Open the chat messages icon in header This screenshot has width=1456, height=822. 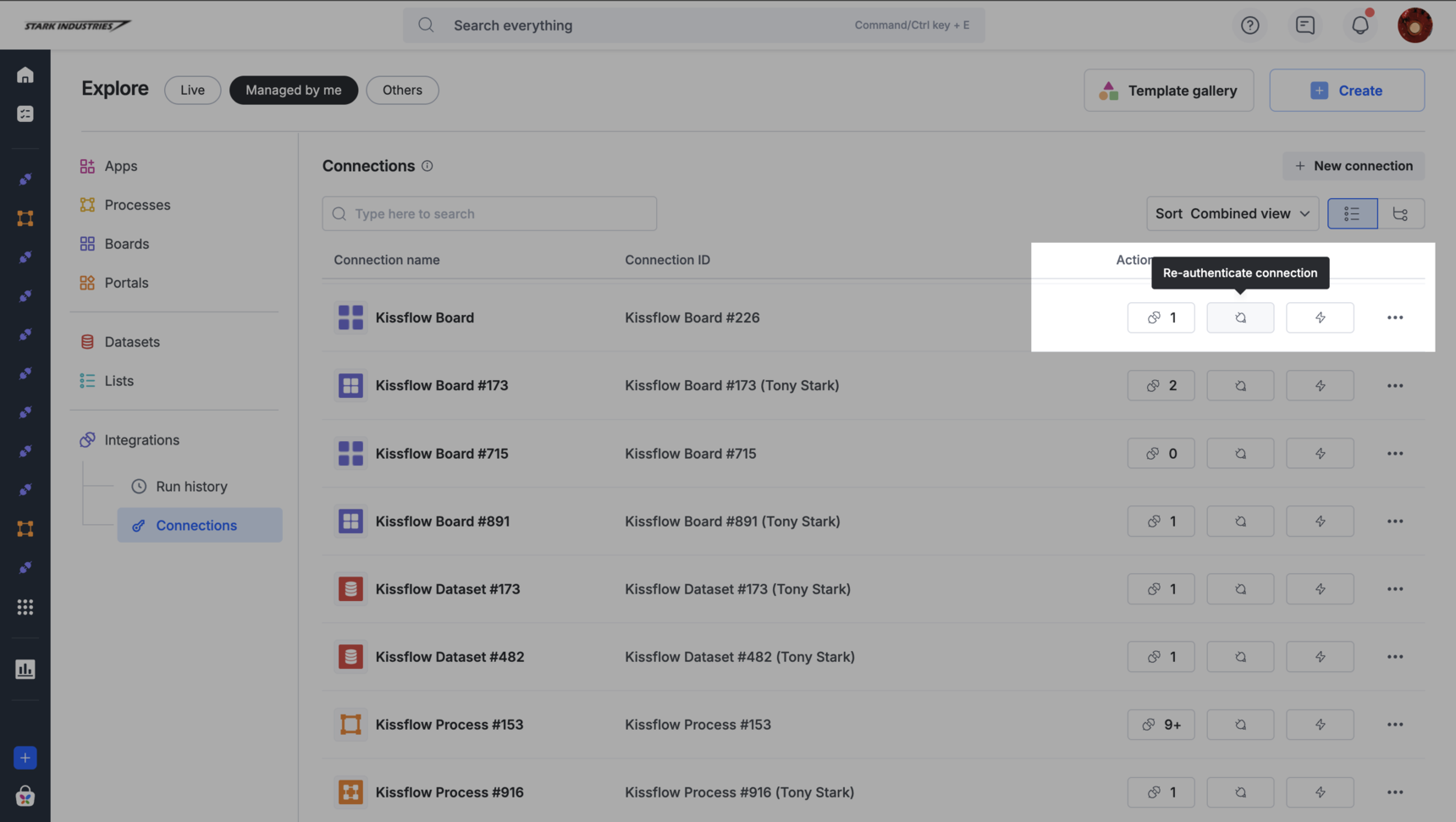click(1304, 25)
